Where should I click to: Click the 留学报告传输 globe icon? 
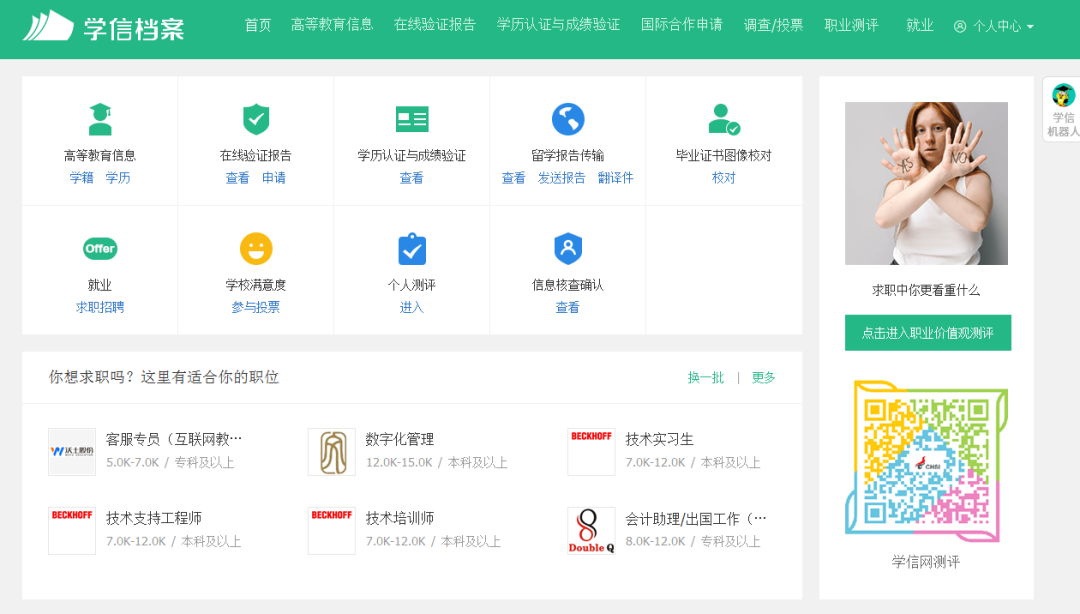568,119
